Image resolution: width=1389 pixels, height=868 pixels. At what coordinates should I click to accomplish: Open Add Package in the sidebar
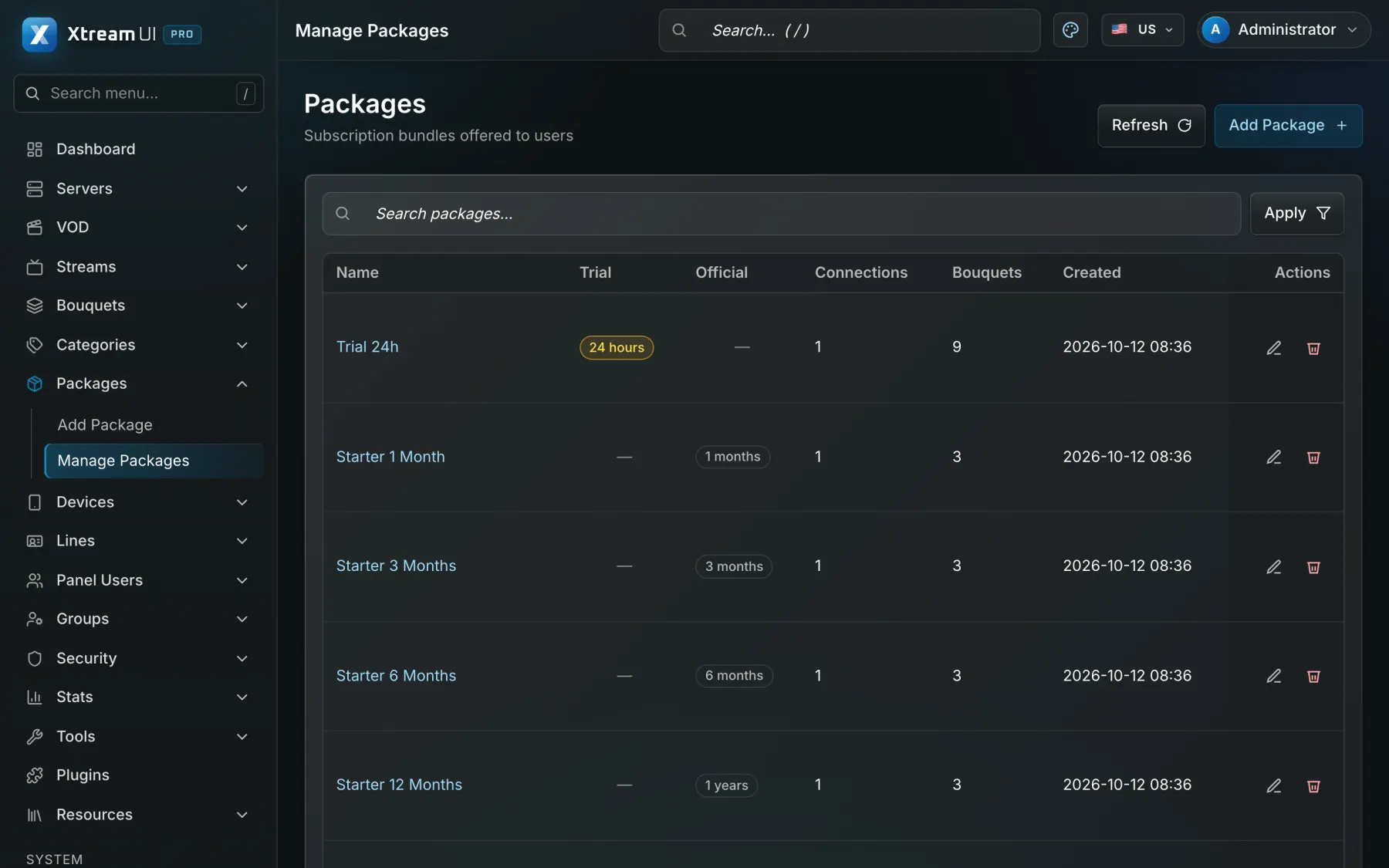click(105, 425)
